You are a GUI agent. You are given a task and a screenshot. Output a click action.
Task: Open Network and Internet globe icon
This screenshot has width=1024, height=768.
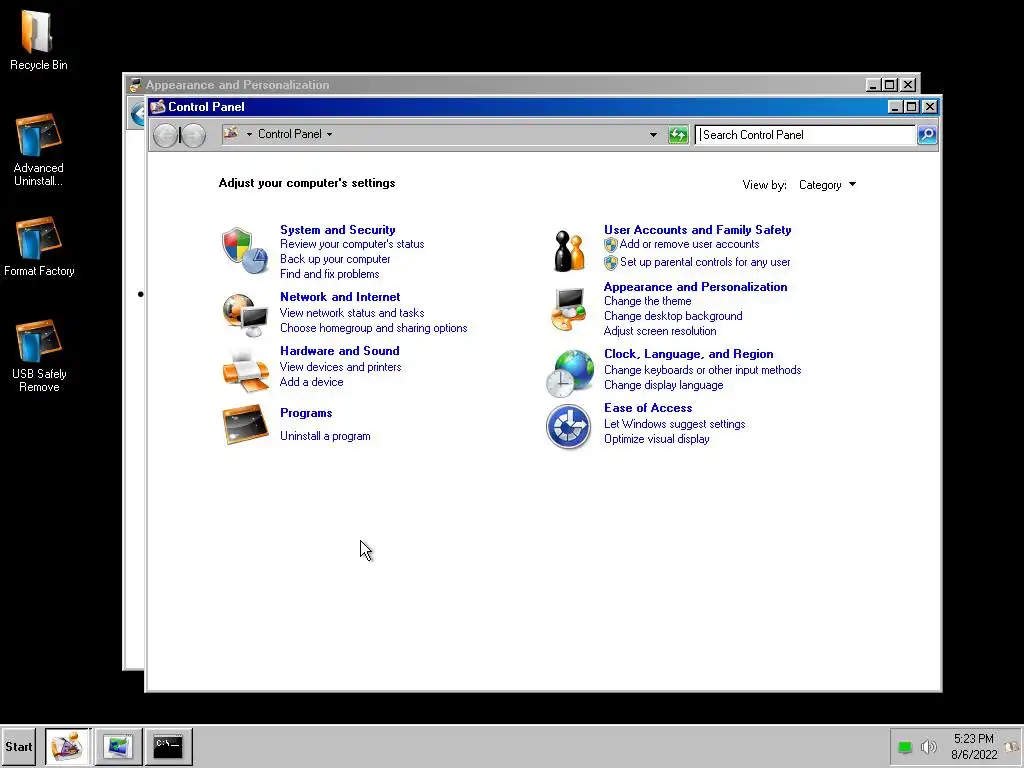point(245,315)
